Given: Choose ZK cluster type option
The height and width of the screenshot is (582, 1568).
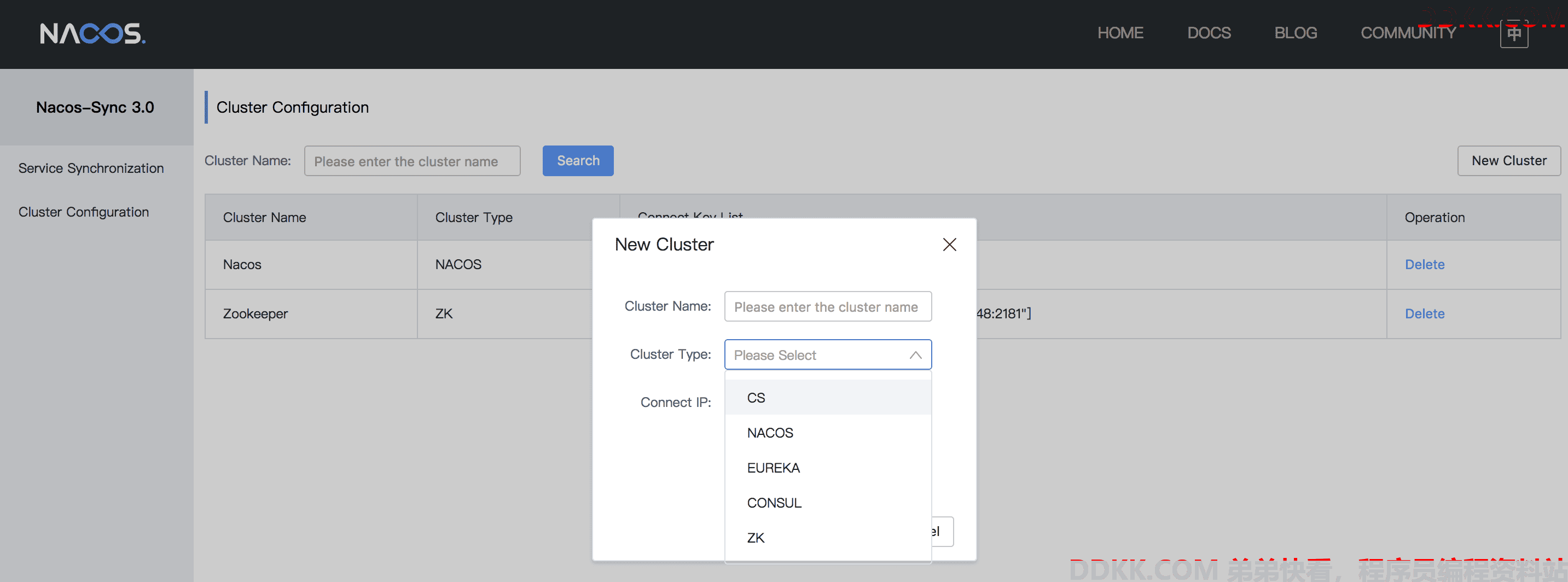Looking at the screenshot, I should [x=828, y=538].
